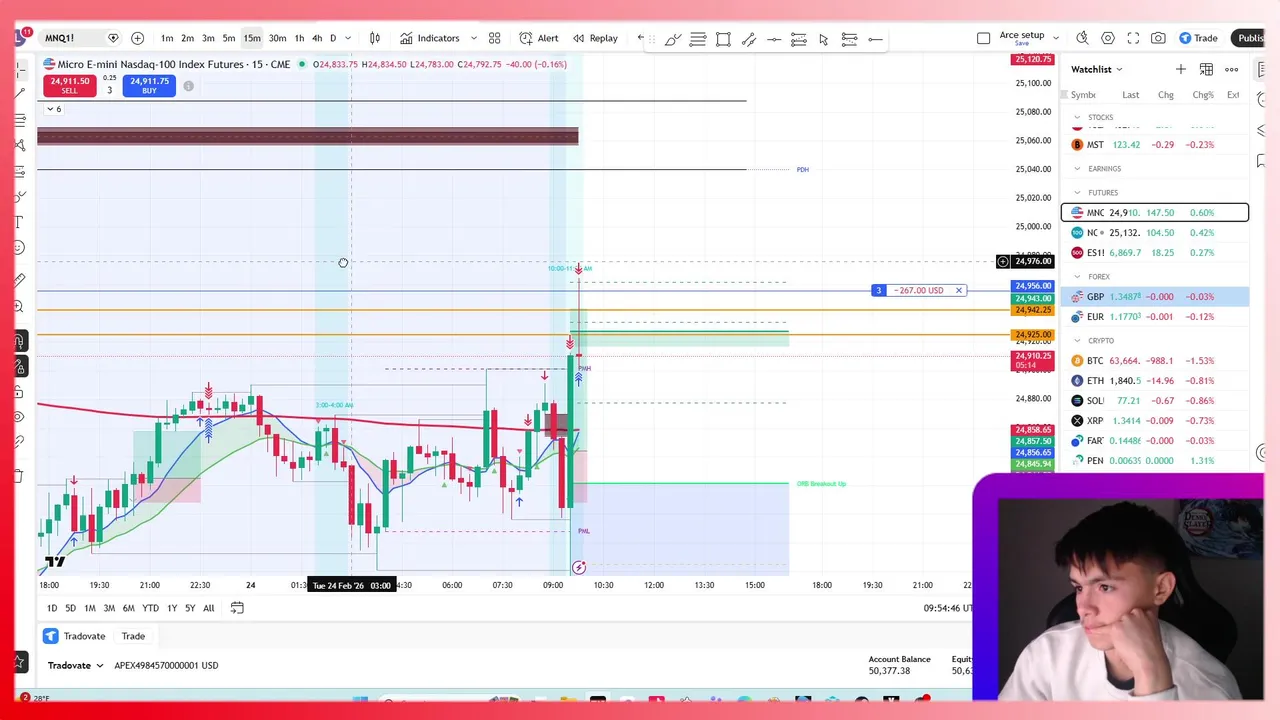Image resolution: width=1280 pixels, height=720 pixels.
Task: Select the 1h timeframe
Action: click(x=299, y=38)
